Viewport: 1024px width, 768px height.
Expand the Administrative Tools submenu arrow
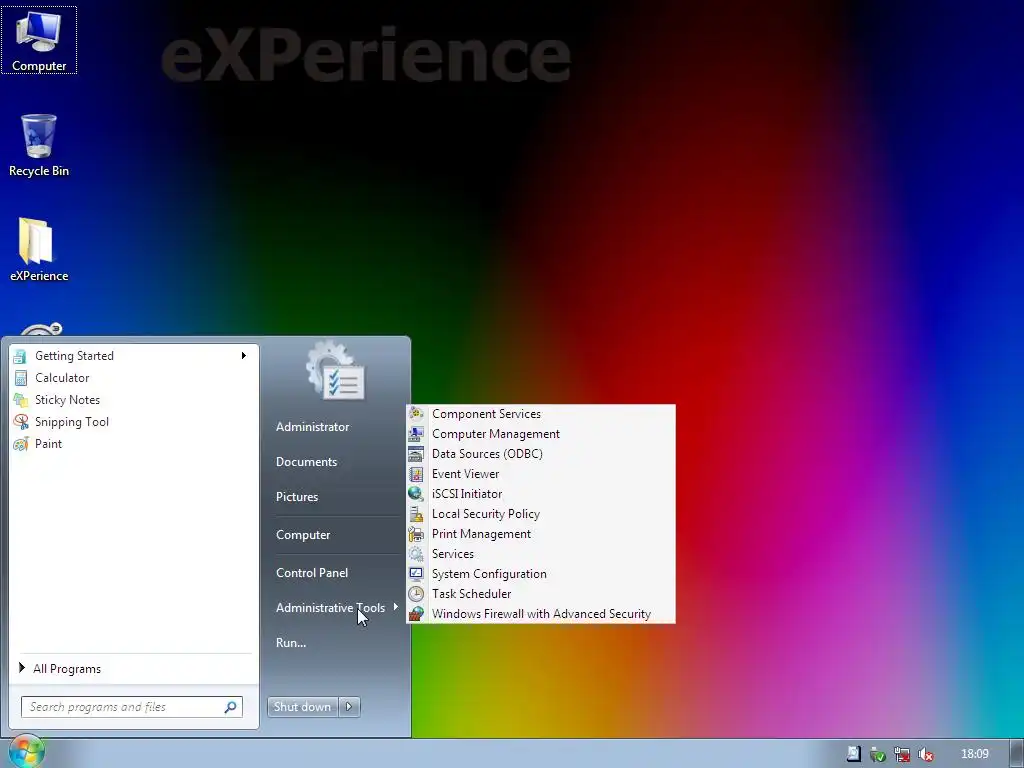coord(396,607)
